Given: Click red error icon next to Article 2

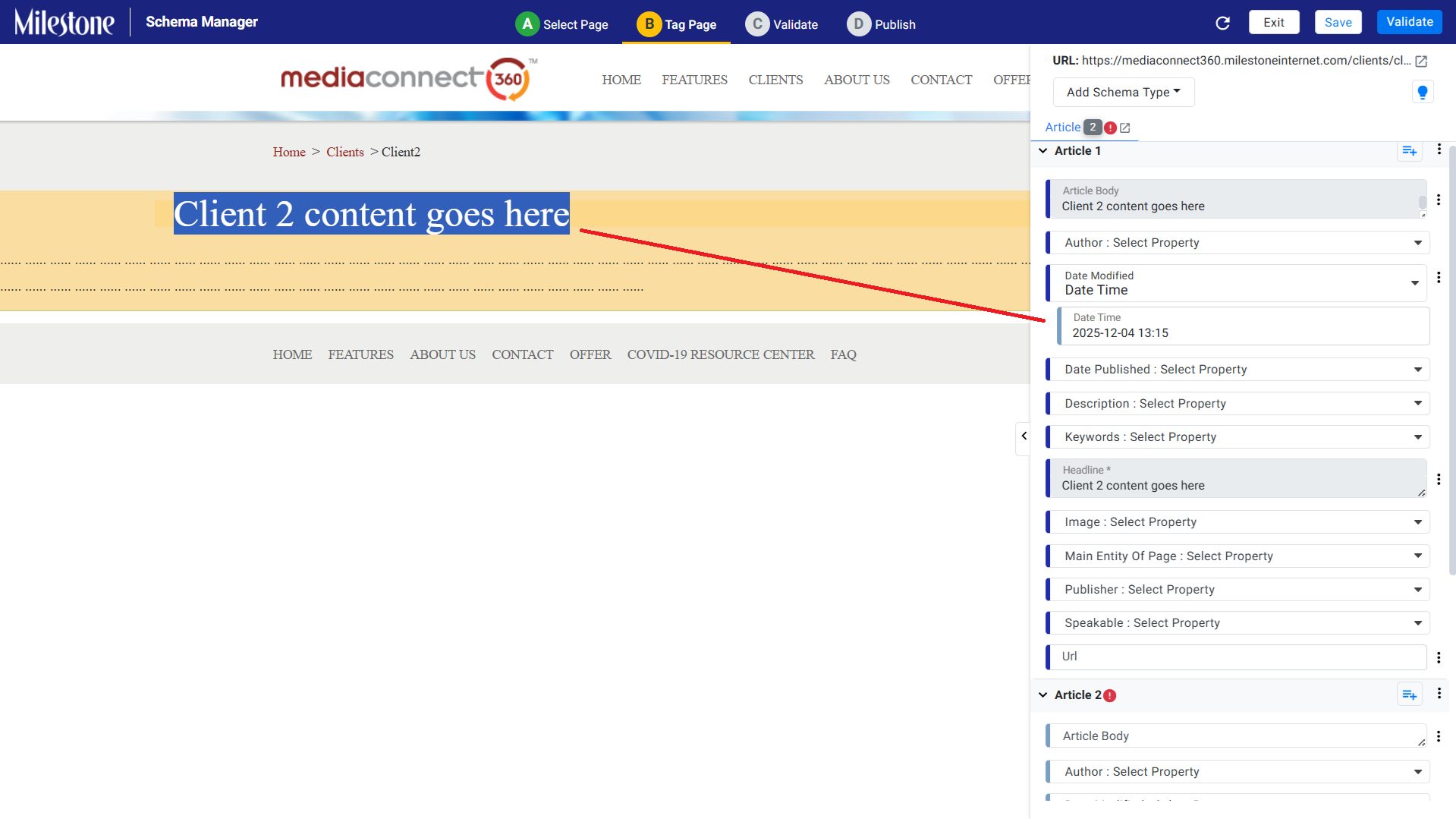Looking at the screenshot, I should tap(1109, 695).
